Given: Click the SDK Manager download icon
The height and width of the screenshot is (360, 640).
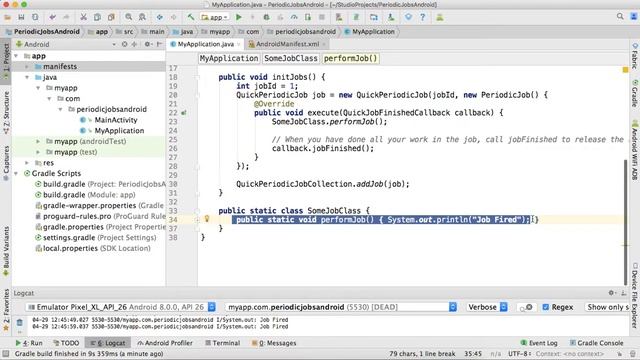Looking at the screenshot, I should click(391, 17).
